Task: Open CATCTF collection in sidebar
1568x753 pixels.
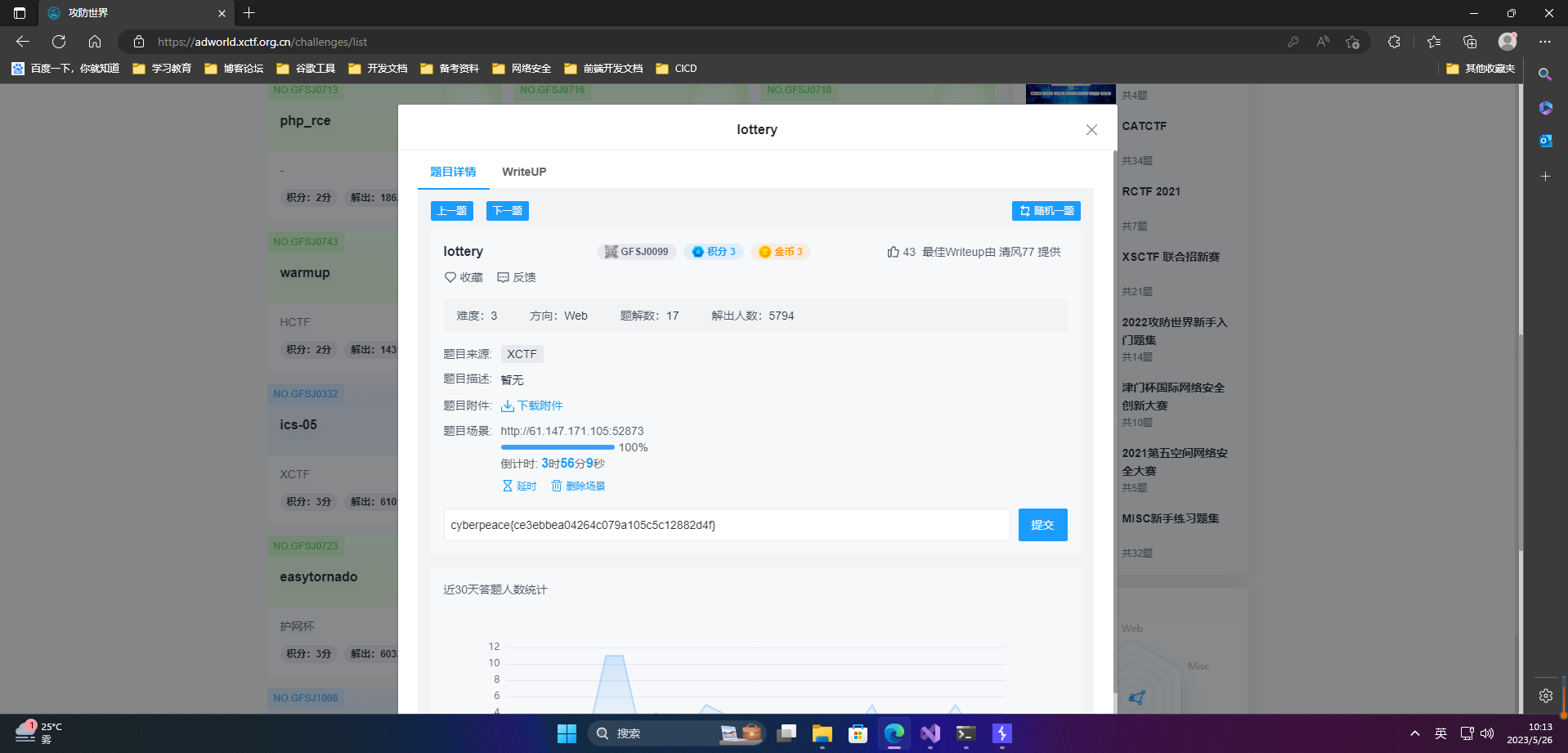Action: (1145, 126)
